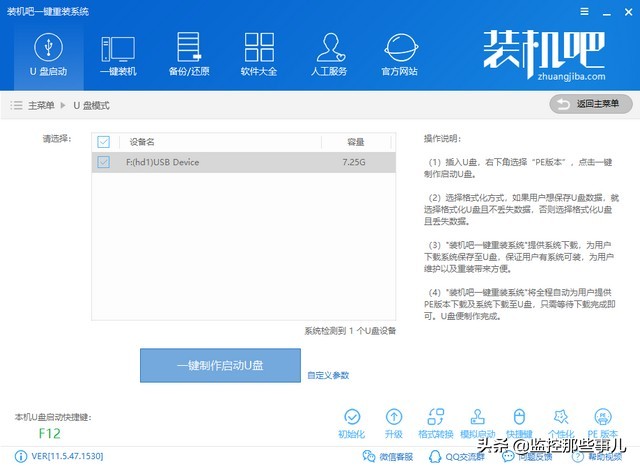Open the 自定义参数 link

(x=328, y=376)
